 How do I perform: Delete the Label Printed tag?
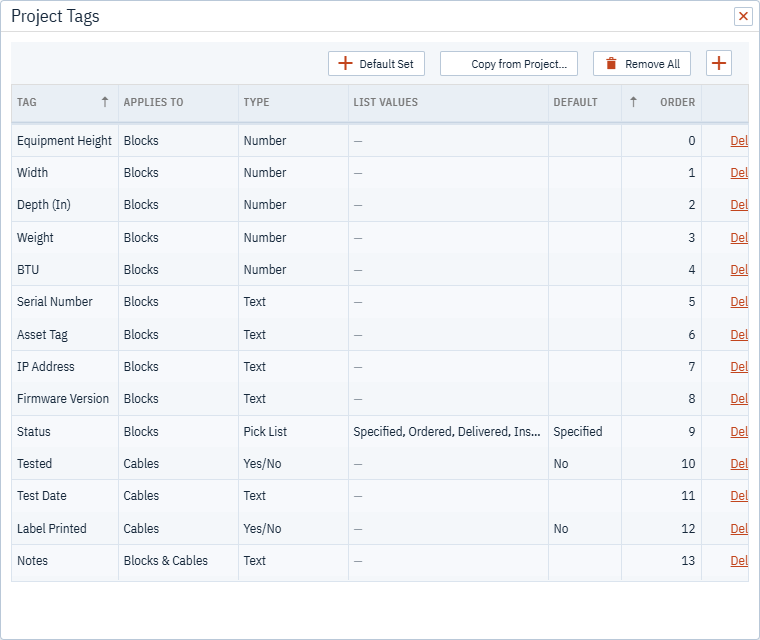click(x=739, y=528)
